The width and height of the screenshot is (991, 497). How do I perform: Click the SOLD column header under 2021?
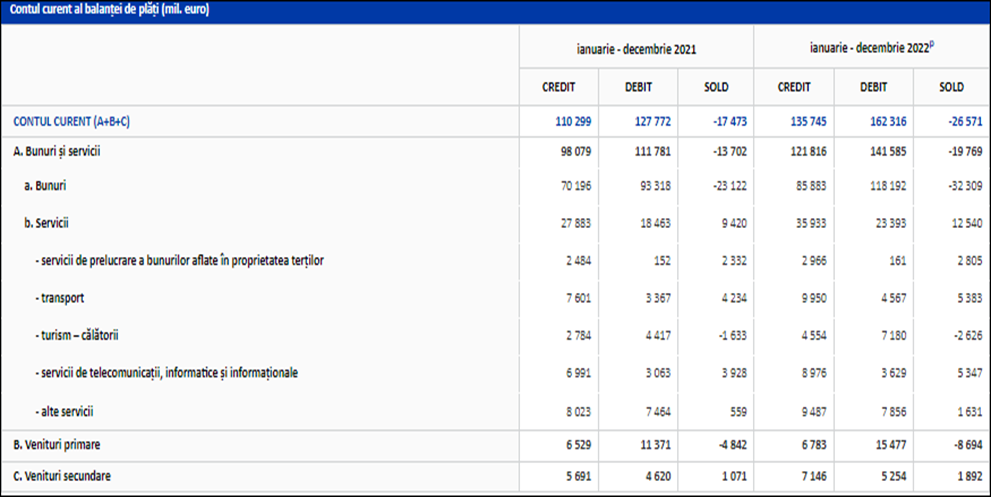[715, 87]
